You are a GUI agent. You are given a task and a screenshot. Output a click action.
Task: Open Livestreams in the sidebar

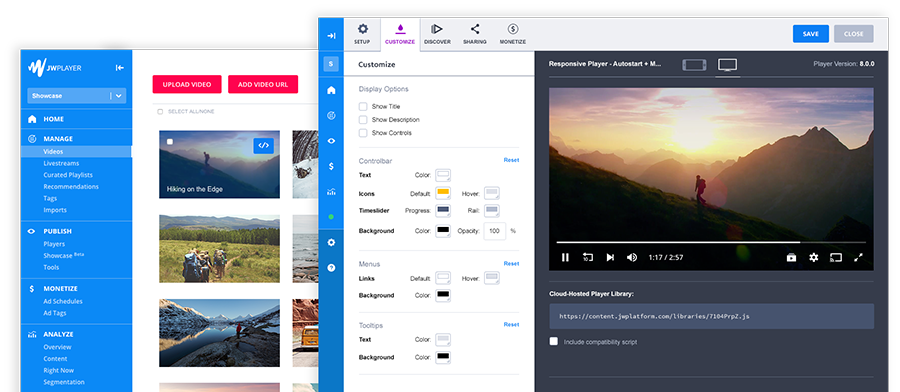[x=61, y=163]
